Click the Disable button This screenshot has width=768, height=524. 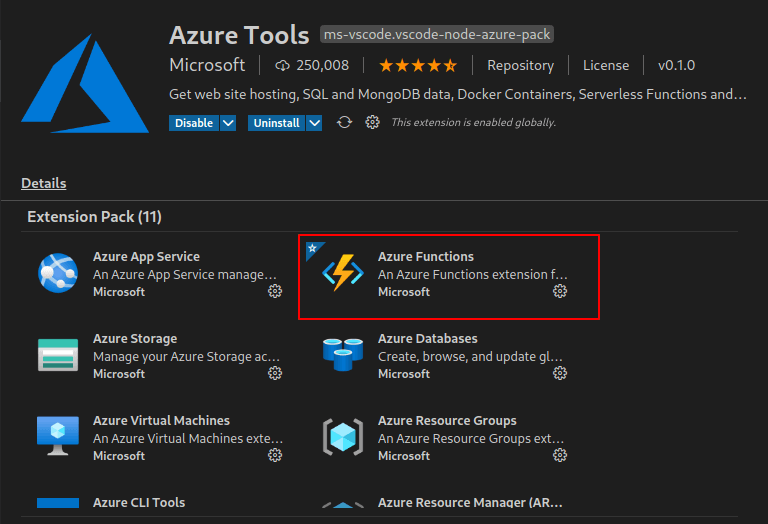194,123
